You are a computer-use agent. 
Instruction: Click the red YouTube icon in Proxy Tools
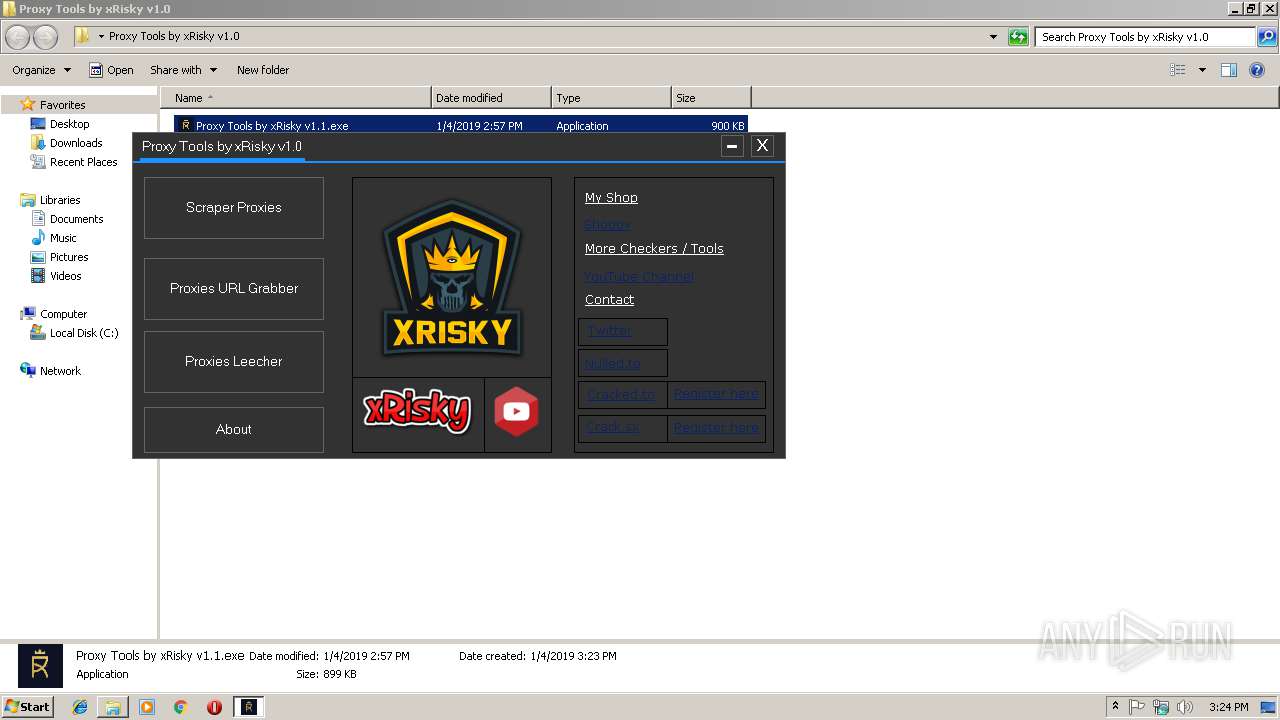[x=517, y=412]
